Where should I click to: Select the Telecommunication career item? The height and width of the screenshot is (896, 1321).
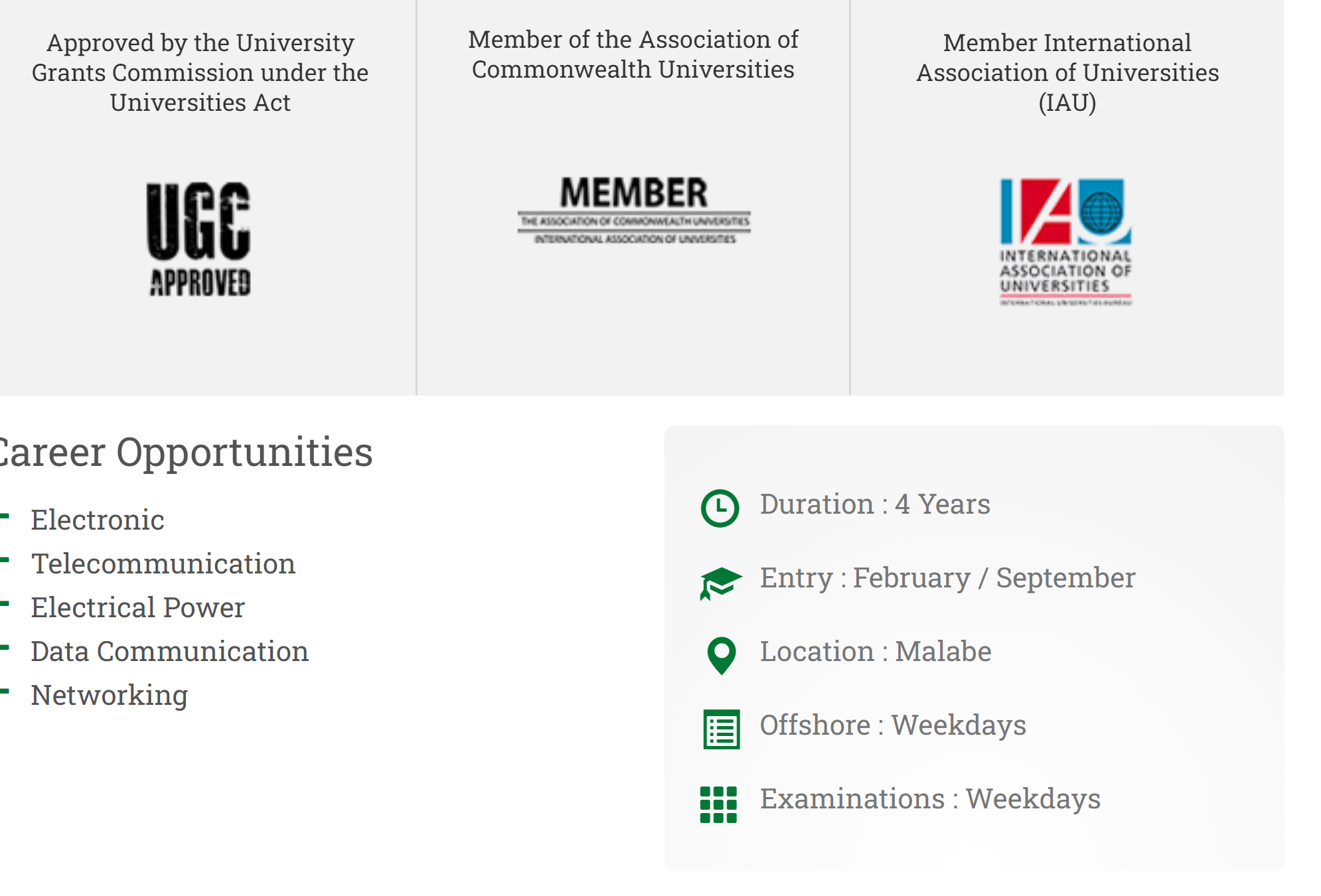(163, 563)
